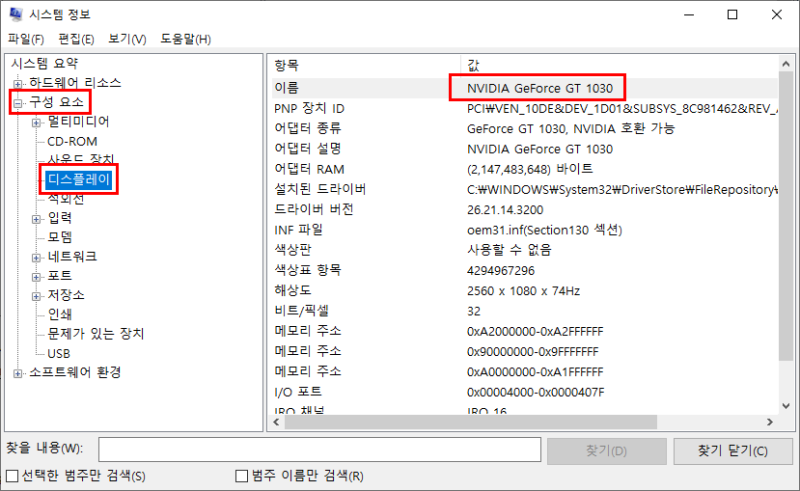Click memory address 0xA2000000-0xA2FFFFFF

(535, 331)
